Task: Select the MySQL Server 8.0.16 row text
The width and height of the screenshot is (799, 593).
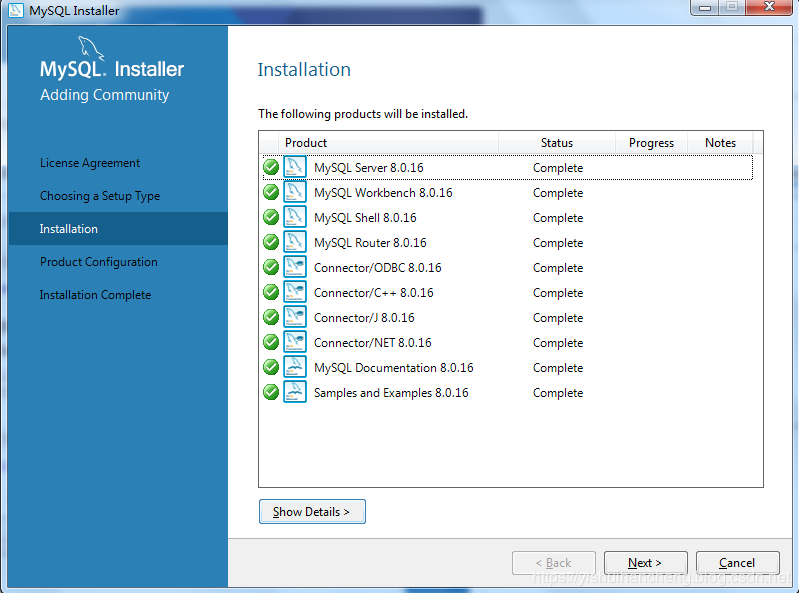Action: pos(368,168)
